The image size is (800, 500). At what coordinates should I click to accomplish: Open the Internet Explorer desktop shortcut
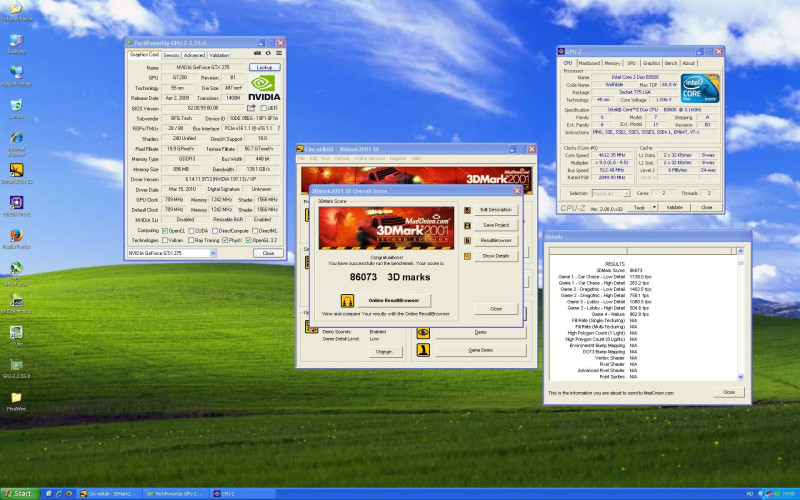16,138
